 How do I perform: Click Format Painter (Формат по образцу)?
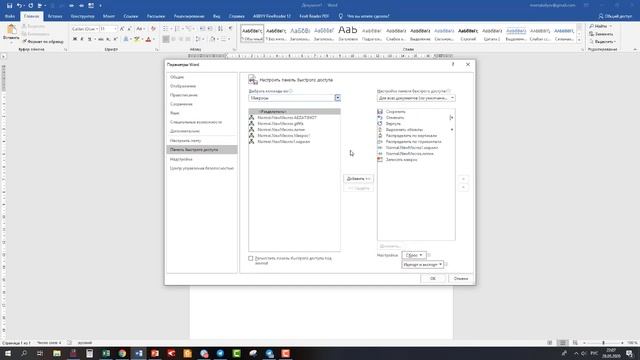pos(43,42)
